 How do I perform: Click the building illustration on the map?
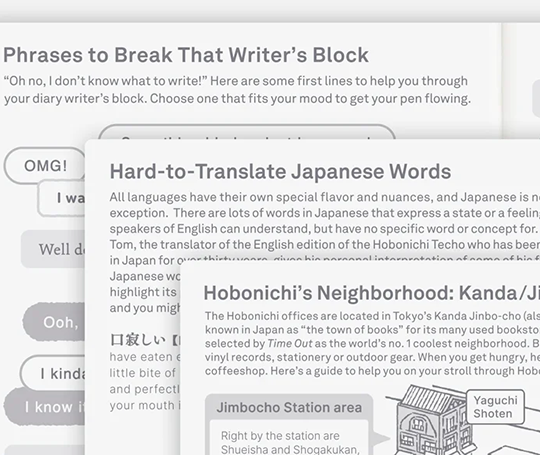click(435, 420)
